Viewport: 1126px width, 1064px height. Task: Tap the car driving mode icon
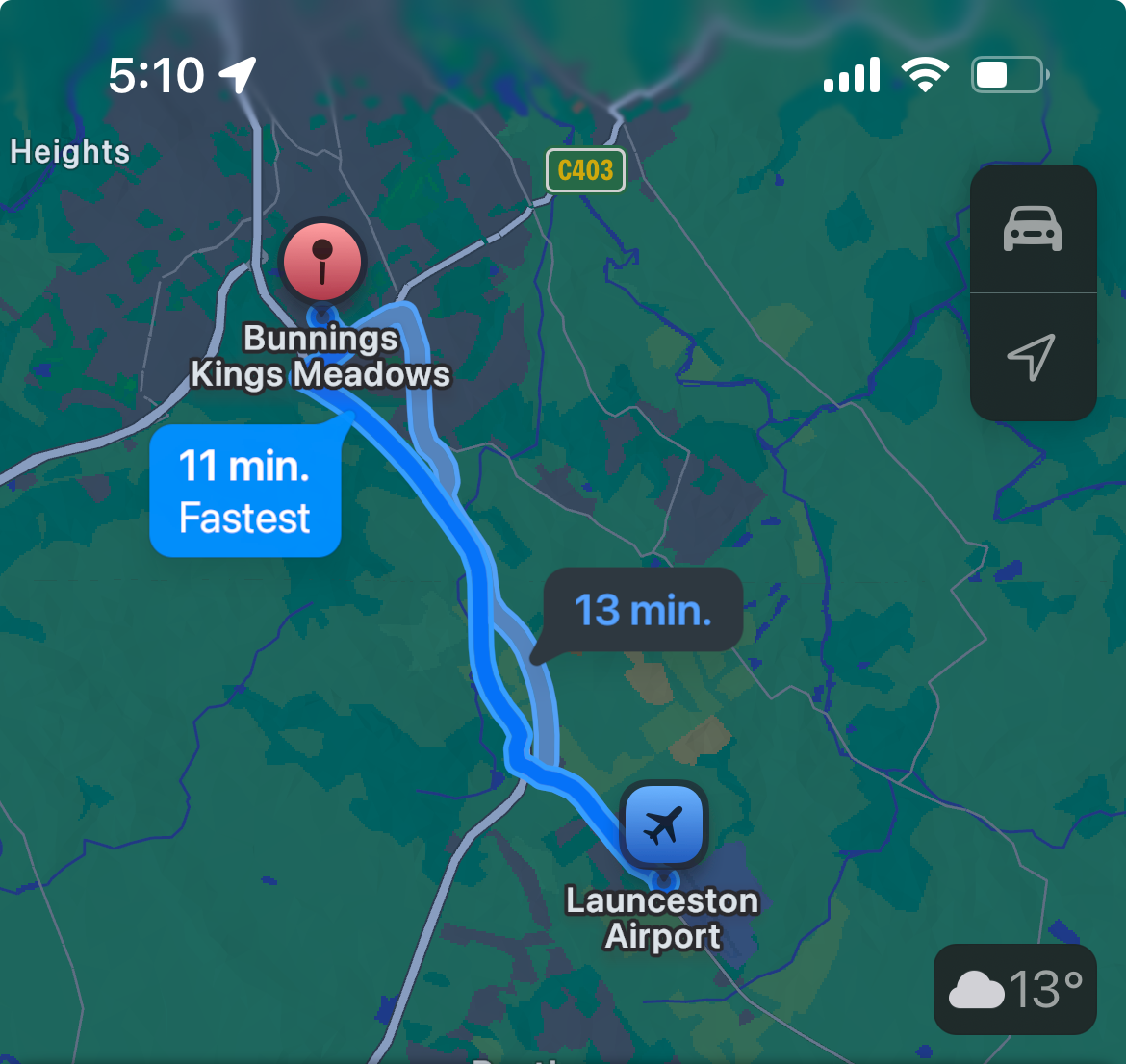pos(1033,228)
